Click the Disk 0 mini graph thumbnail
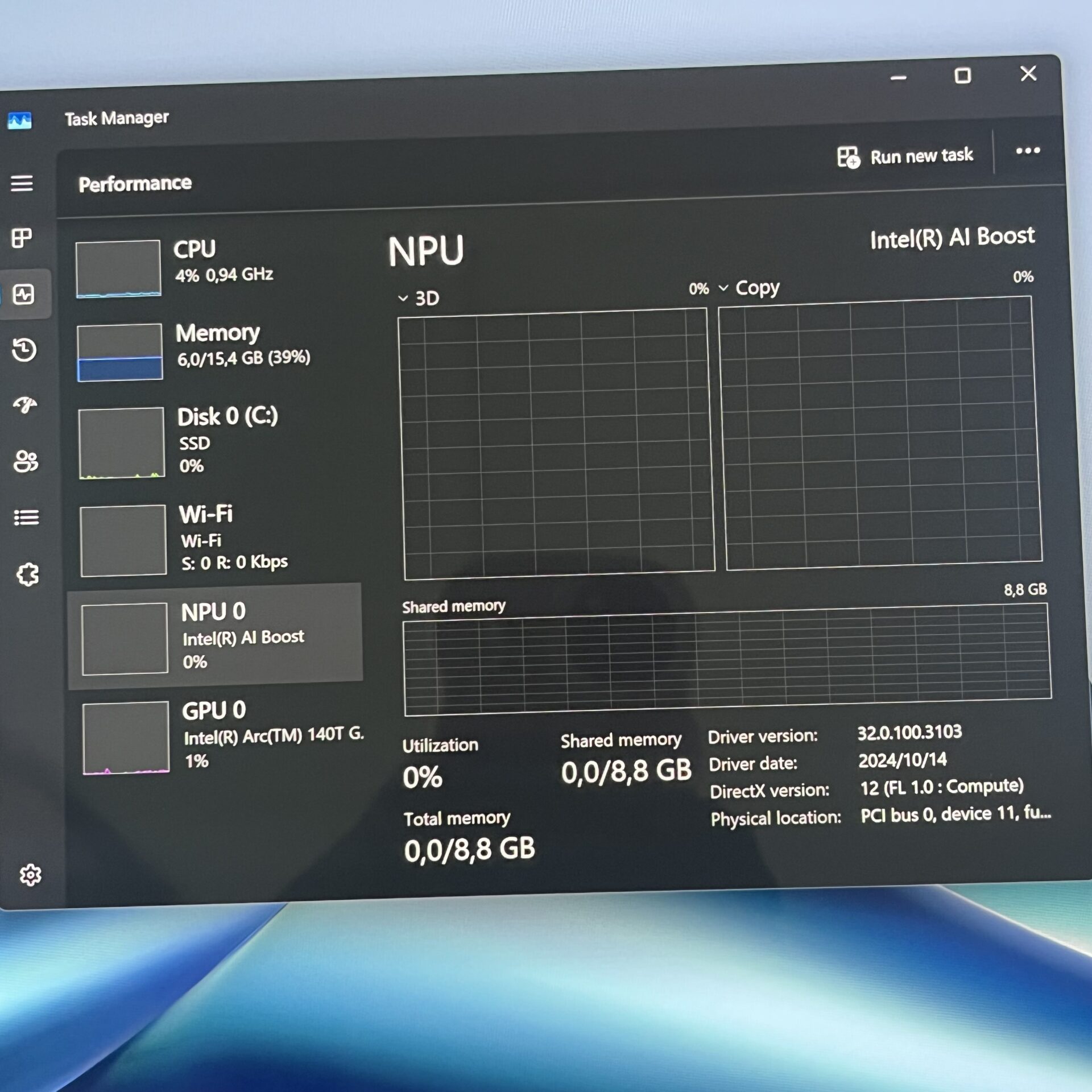 pyautogui.click(x=122, y=442)
